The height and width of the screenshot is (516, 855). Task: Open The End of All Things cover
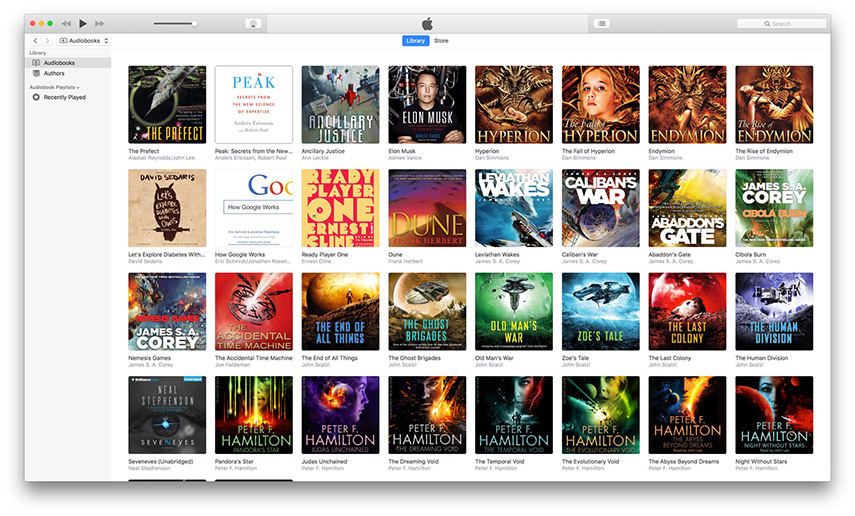[x=341, y=311]
